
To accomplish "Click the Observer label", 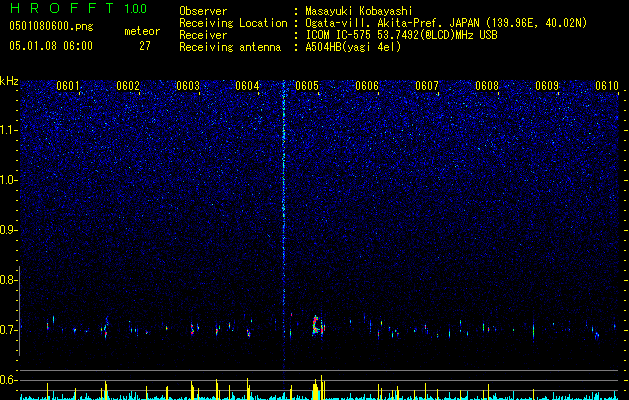I will (203, 11).
